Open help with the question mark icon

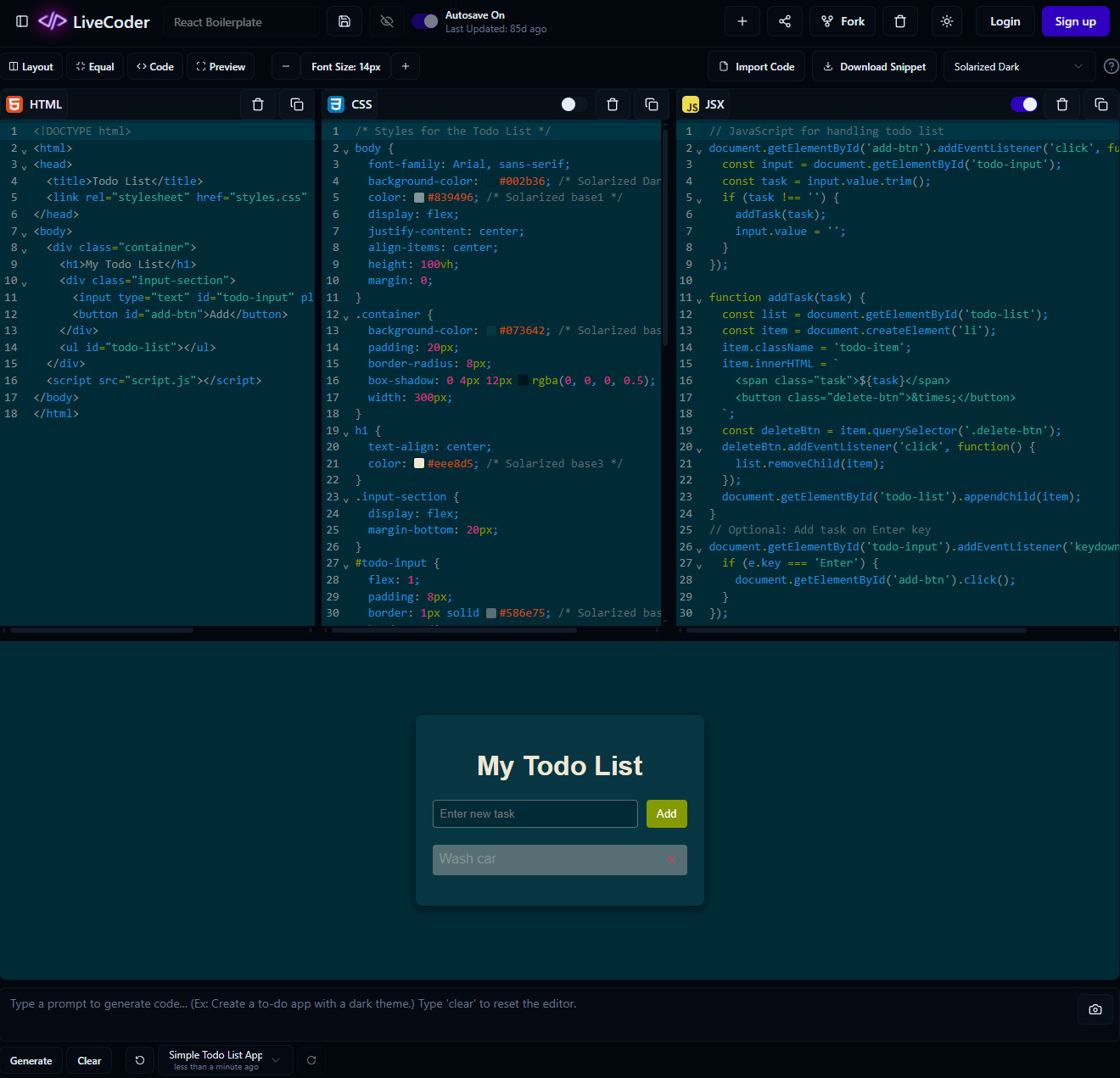click(1111, 66)
